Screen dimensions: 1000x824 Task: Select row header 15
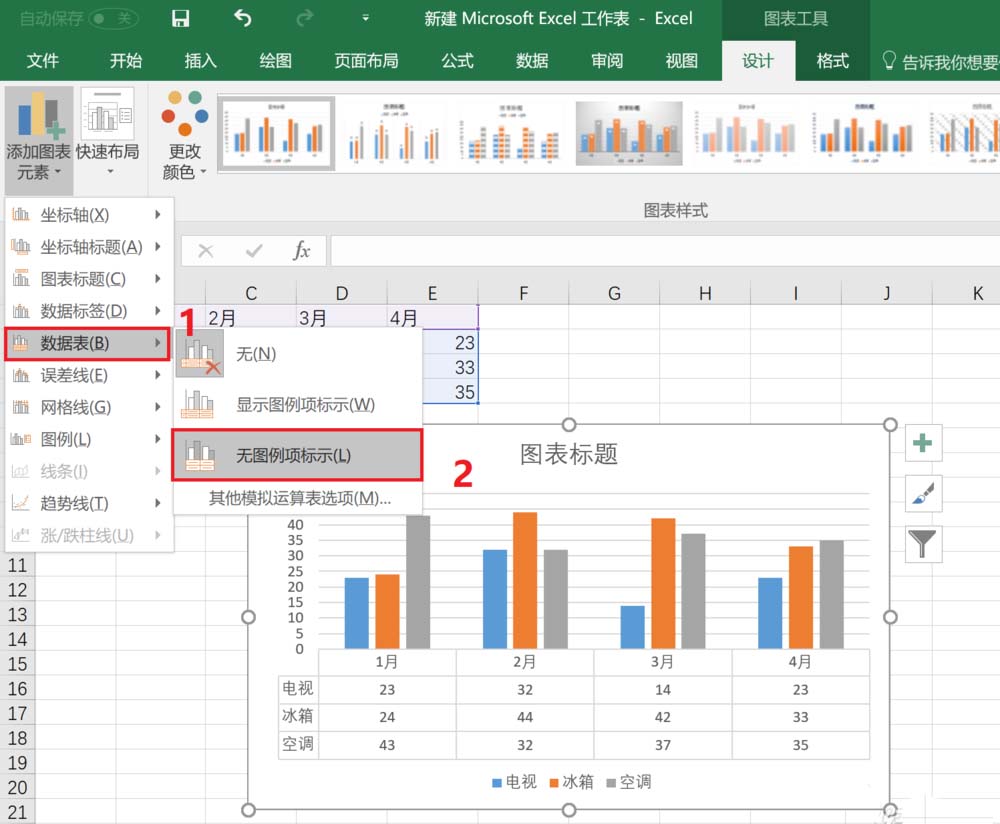click(17, 664)
